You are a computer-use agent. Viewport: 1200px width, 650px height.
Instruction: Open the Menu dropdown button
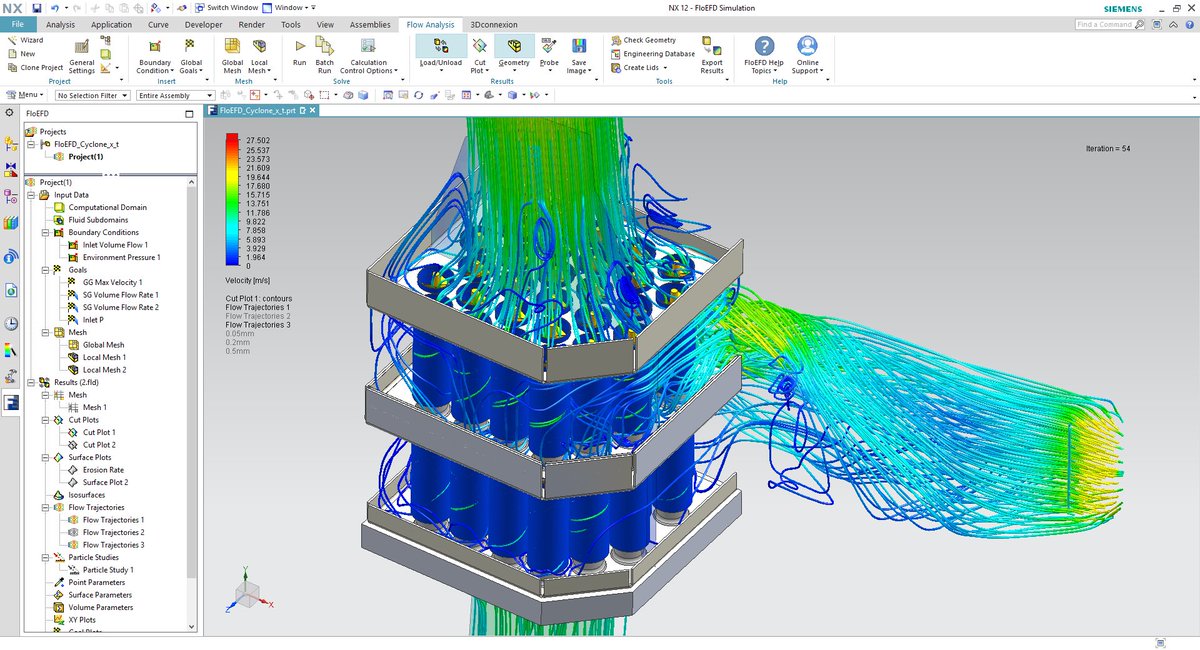[25, 95]
